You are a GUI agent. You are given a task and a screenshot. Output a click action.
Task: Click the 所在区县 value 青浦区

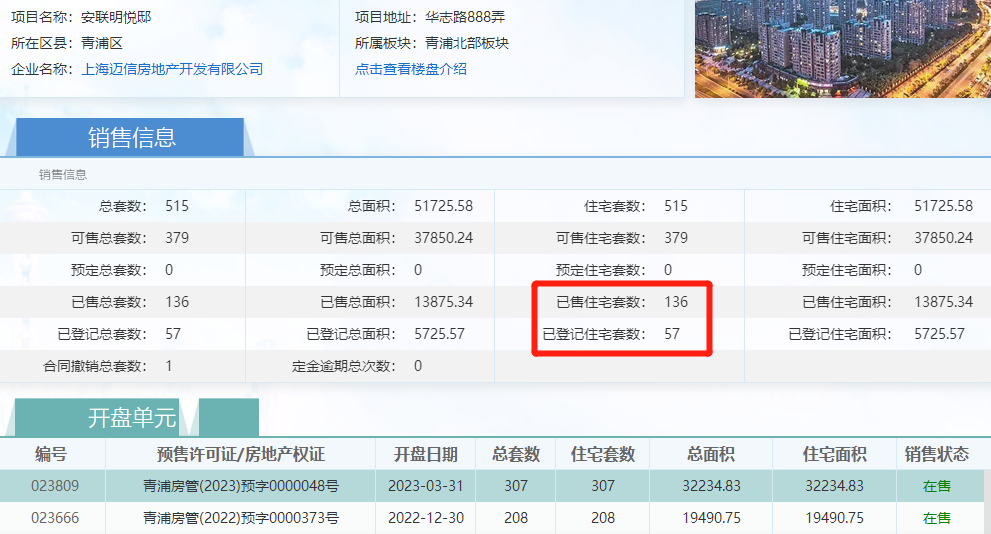(102, 43)
